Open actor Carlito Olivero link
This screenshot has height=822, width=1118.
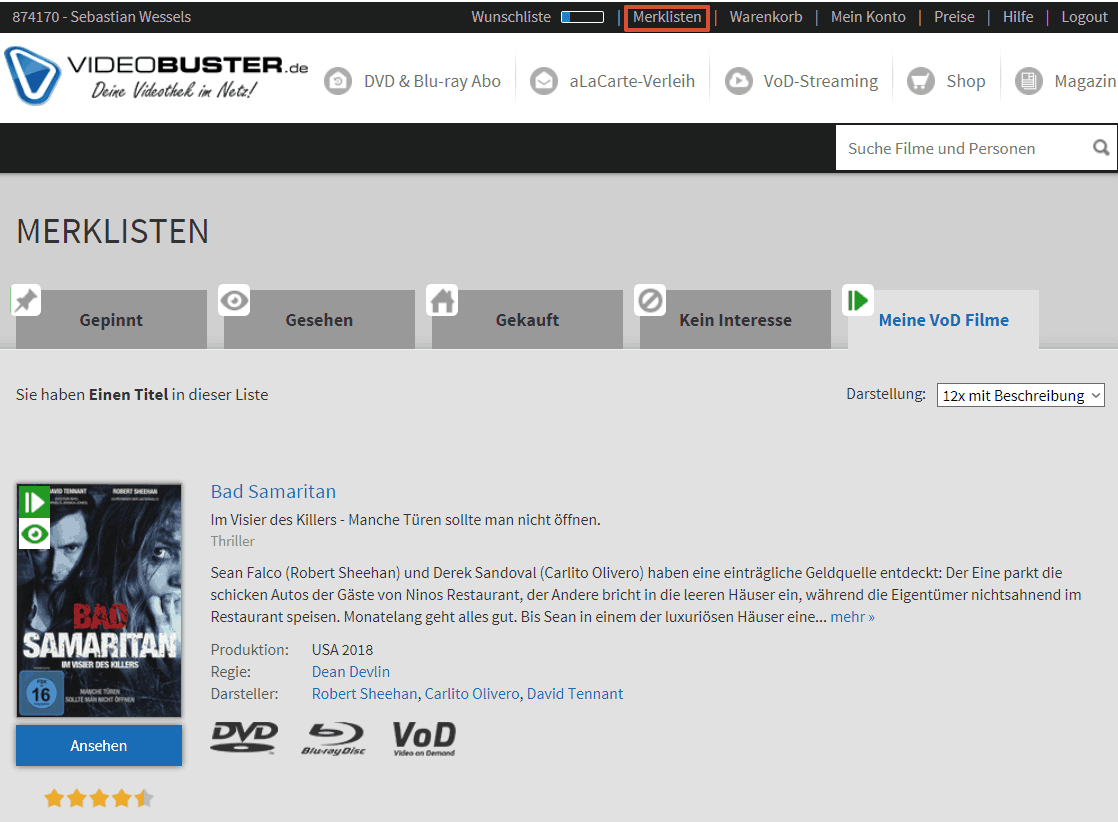(472, 694)
